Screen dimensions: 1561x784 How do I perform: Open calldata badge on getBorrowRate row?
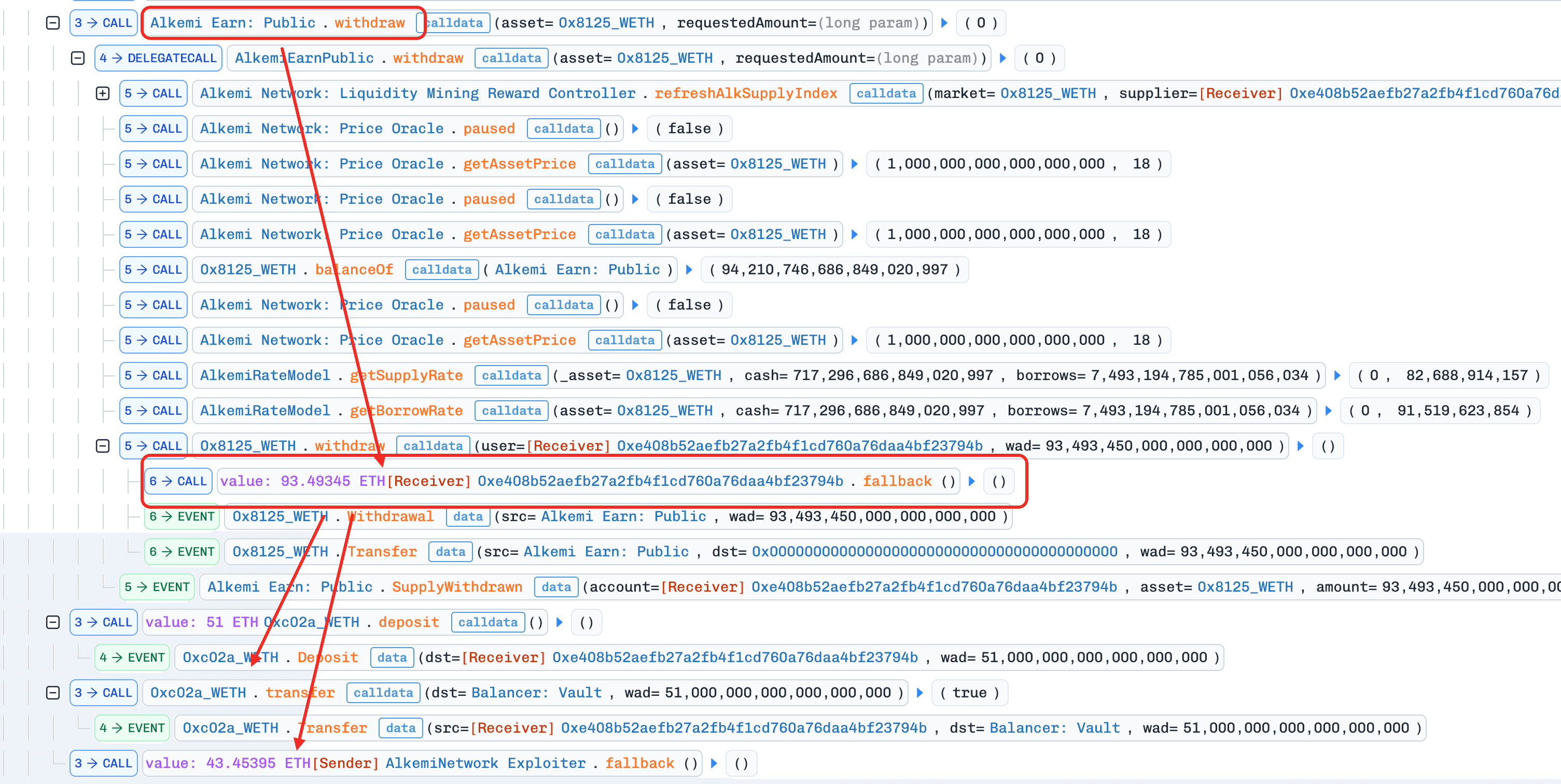click(511, 411)
